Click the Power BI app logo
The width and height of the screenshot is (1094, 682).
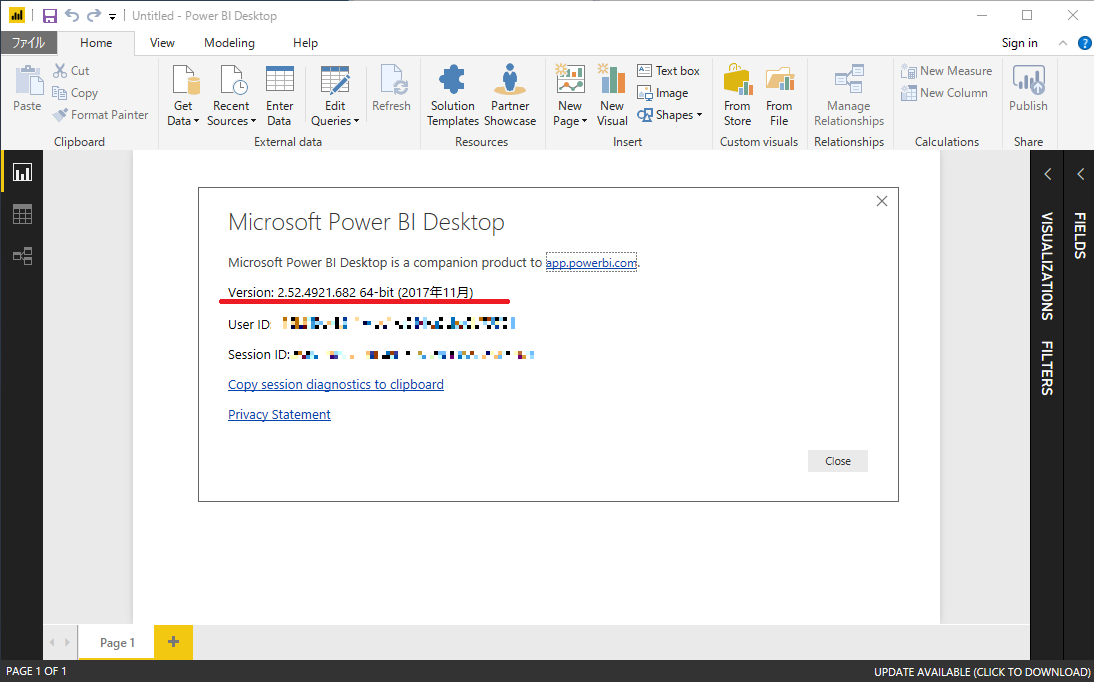(16, 15)
